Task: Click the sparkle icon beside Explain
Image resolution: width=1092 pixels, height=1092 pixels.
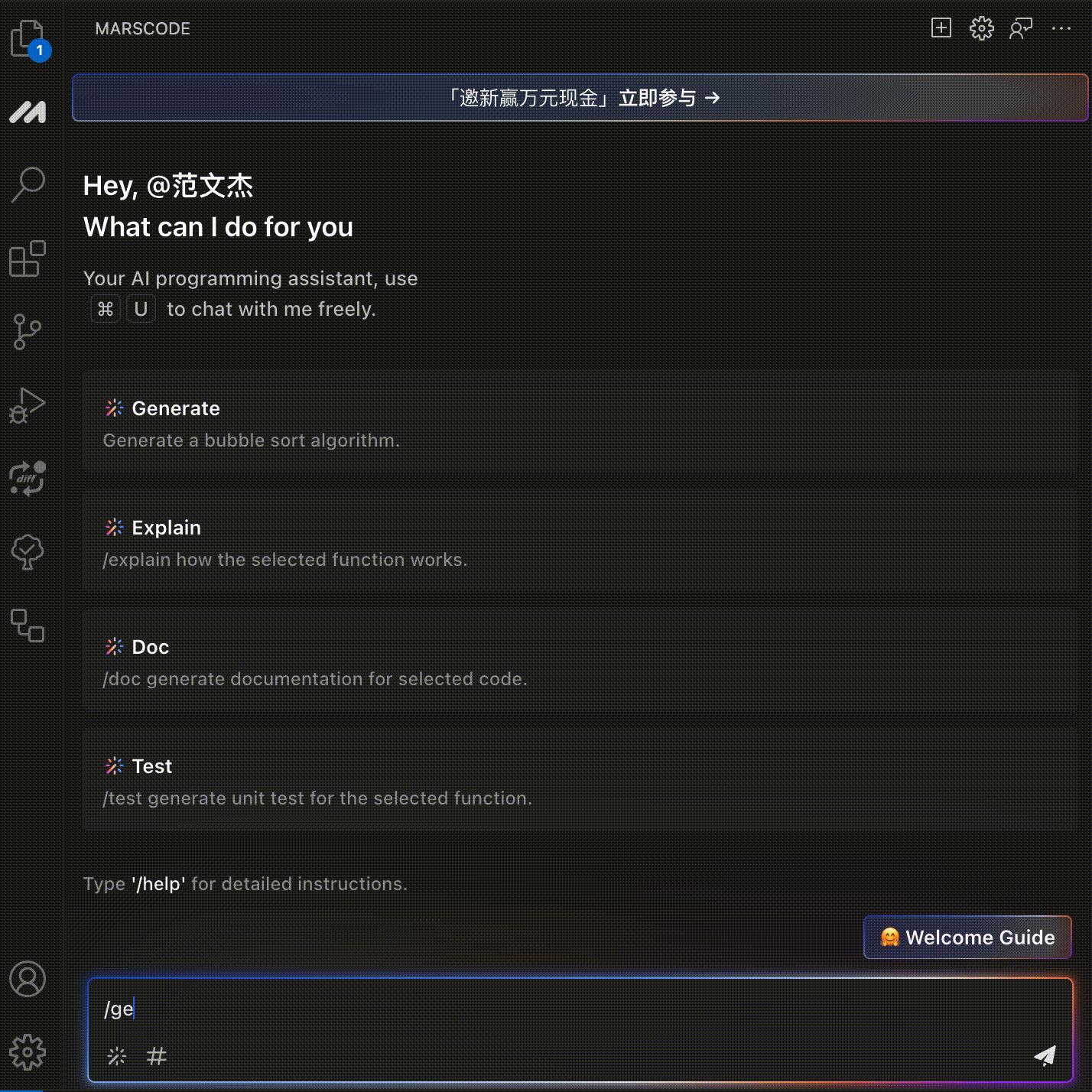Action: click(x=114, y=528)
